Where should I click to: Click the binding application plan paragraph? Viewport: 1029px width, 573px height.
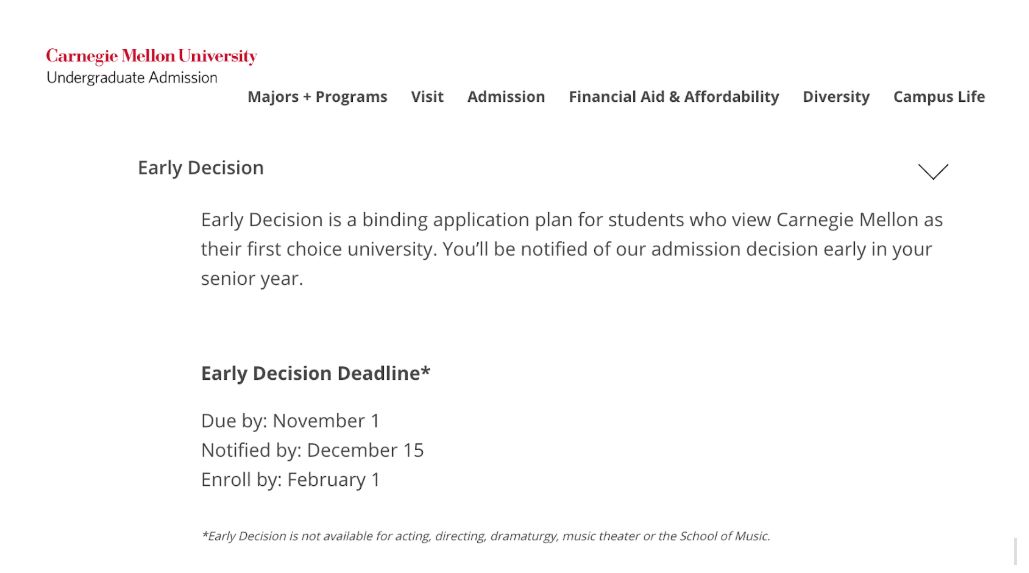pyautogui.click(x=571, y=249)
